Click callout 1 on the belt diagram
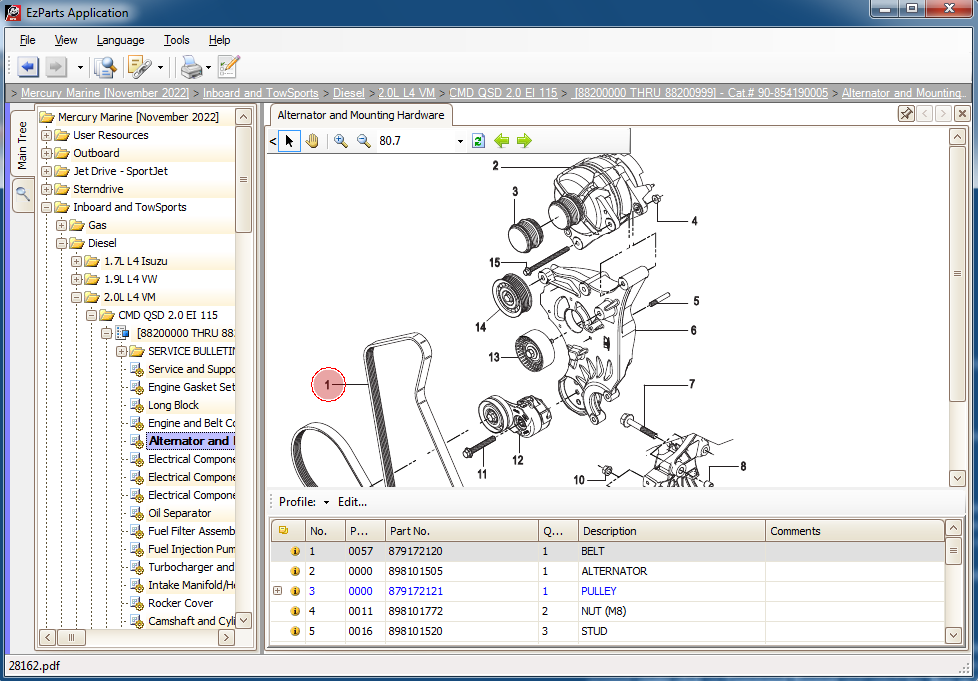Image resolution: width=978 pixels, height=681 pixels. click(328, 384)
